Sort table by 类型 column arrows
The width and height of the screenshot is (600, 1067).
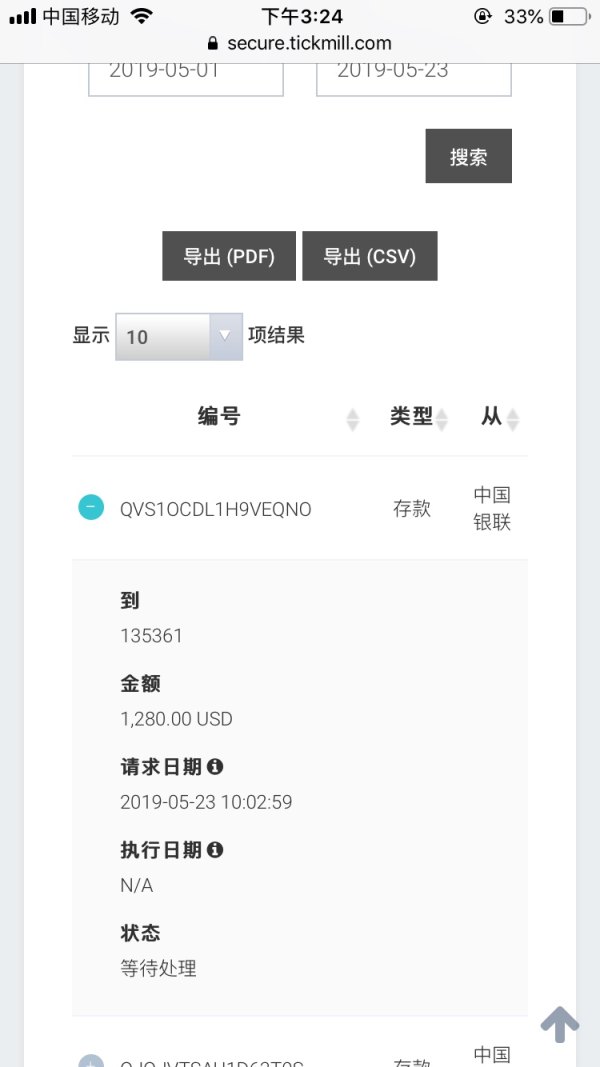point(442,419)
